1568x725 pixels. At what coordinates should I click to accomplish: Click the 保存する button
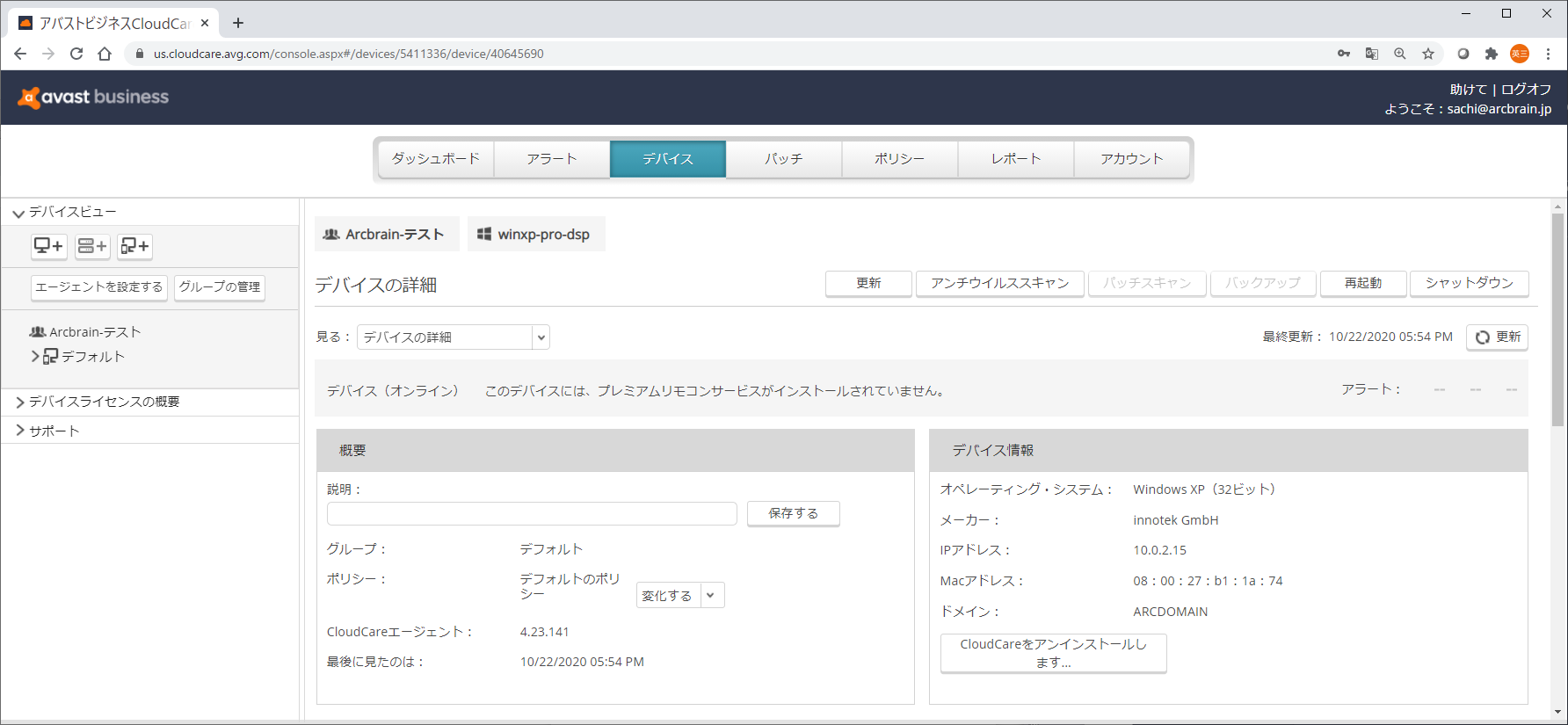(794, 513)
